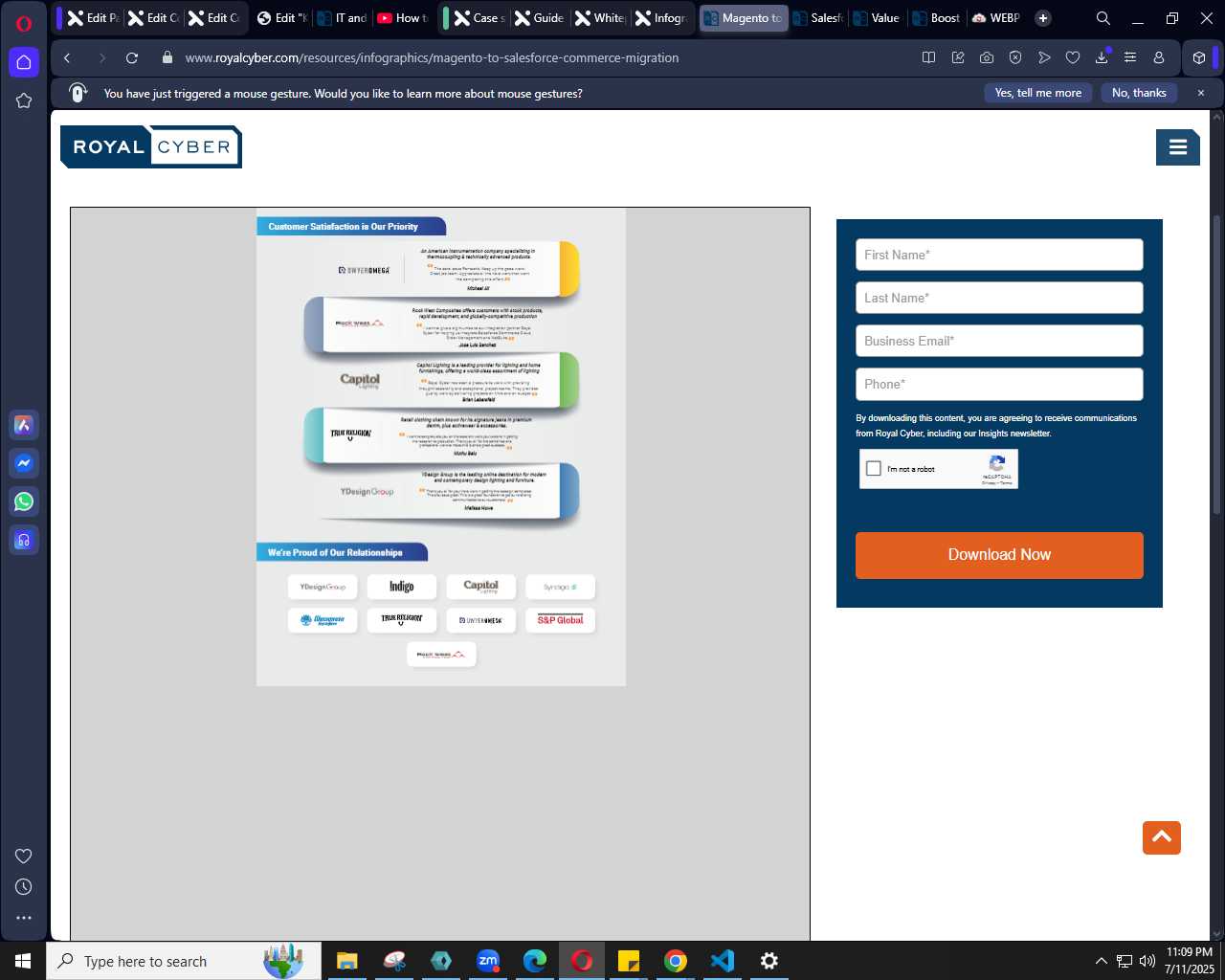The width and height of the screenshot is (1225, 980).
Task: Reload the current page
Action: [132, 57]
